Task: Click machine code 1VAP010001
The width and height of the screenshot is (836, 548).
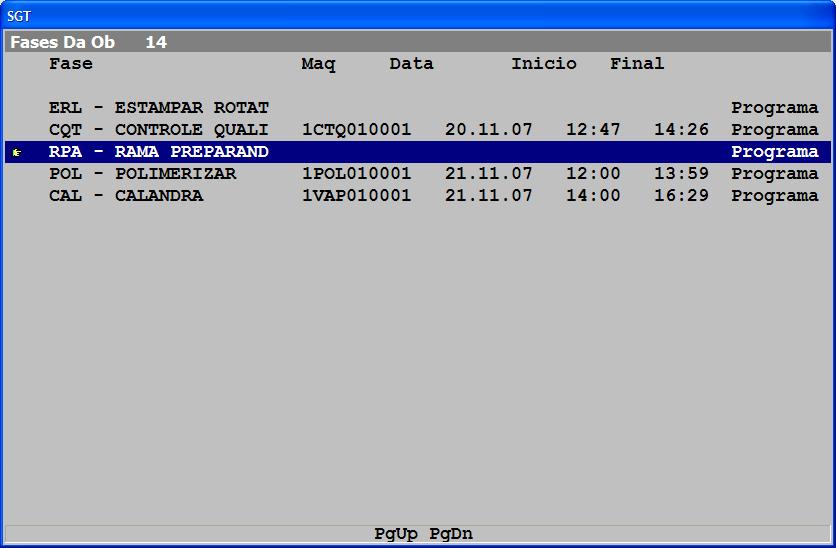Action: click(x=356, y=196)
